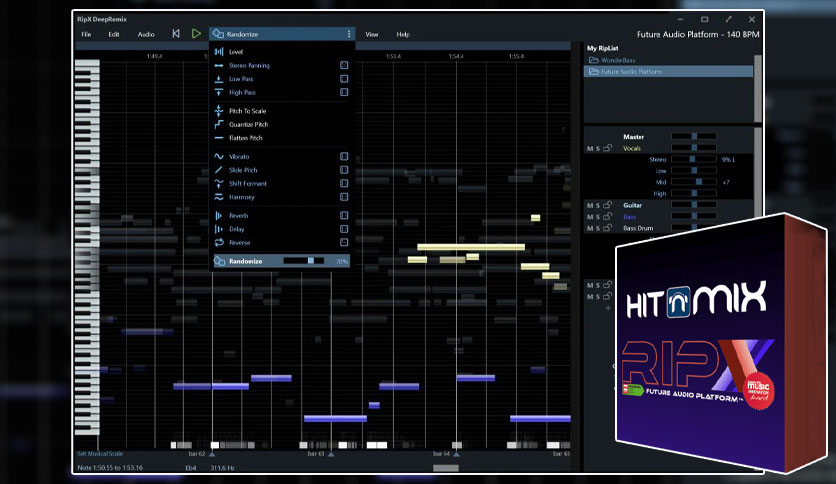Open the Audio menu
The height and width of the screenshot is (484, 836).
tap(146, 34)
